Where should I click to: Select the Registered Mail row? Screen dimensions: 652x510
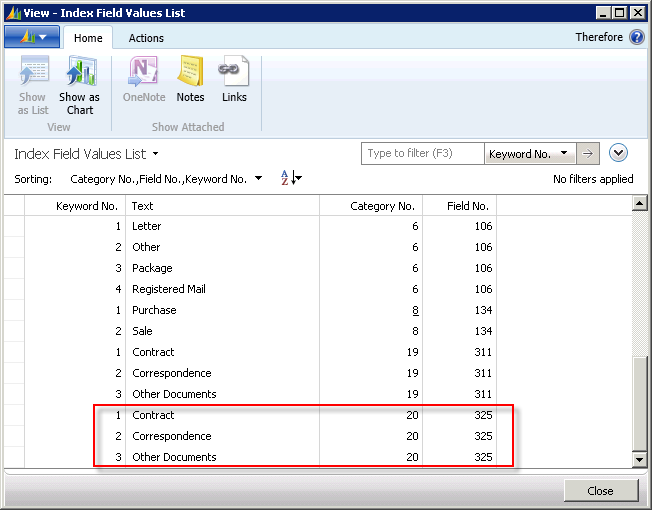(169, 289)
